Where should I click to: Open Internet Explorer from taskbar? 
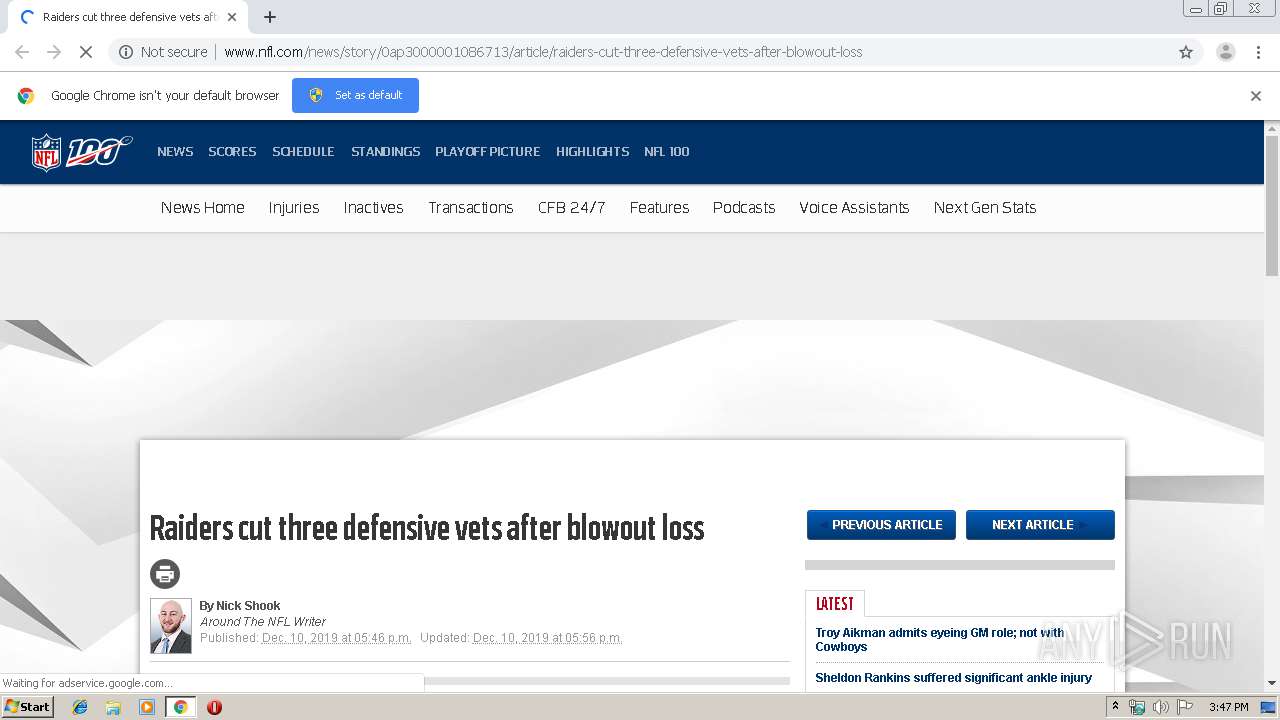(80, 707)
